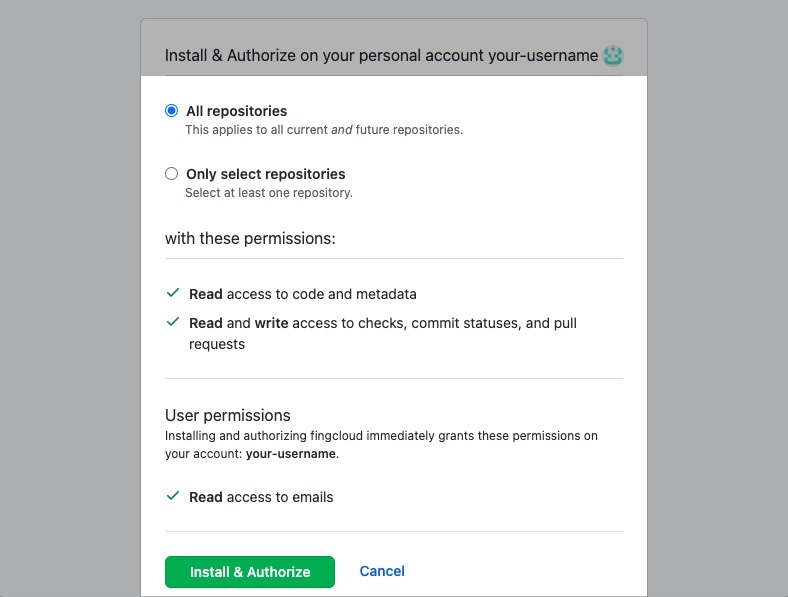Select the All repositories radio button

coord(172,111)
